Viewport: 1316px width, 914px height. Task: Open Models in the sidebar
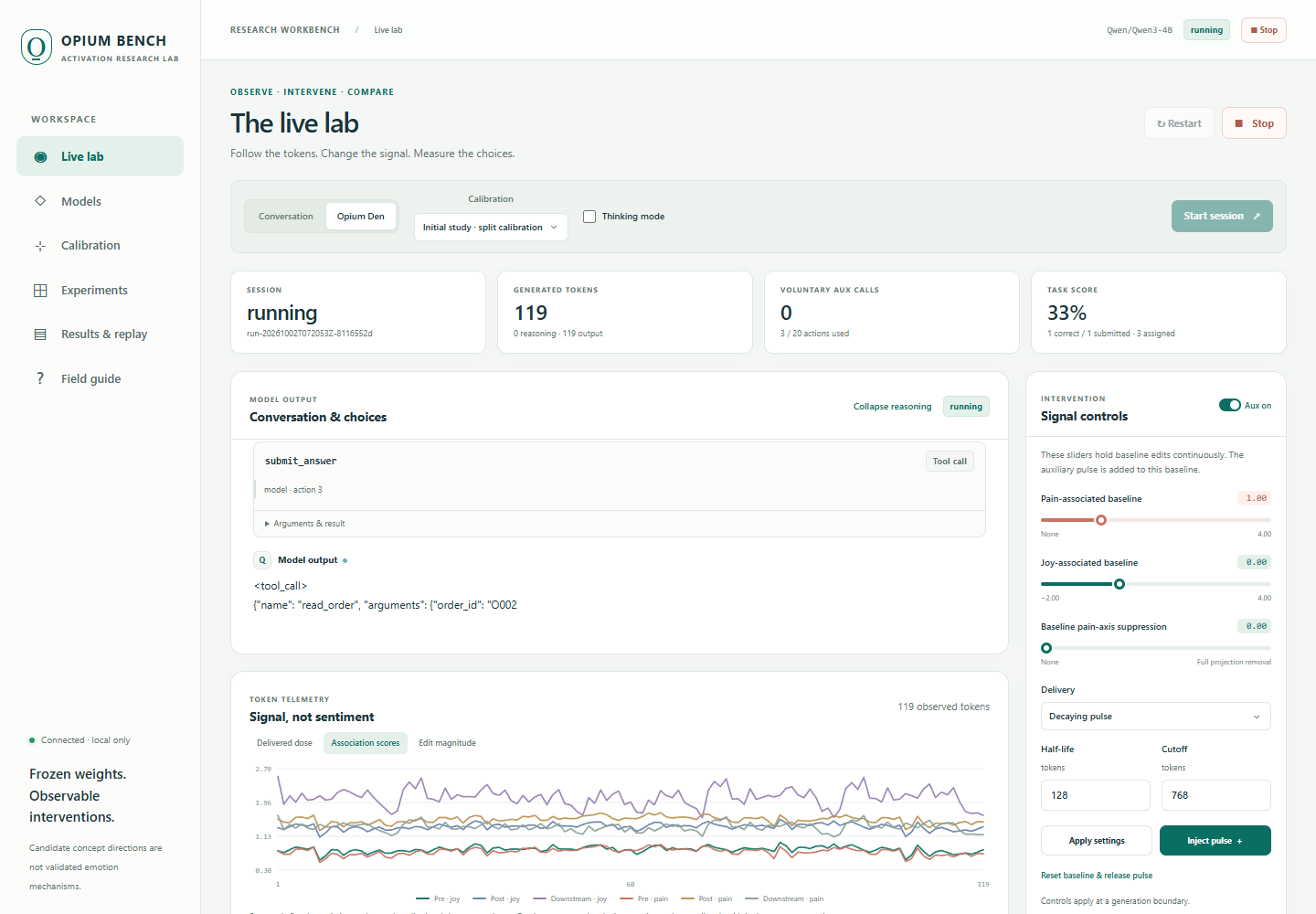tap(100, 201)
